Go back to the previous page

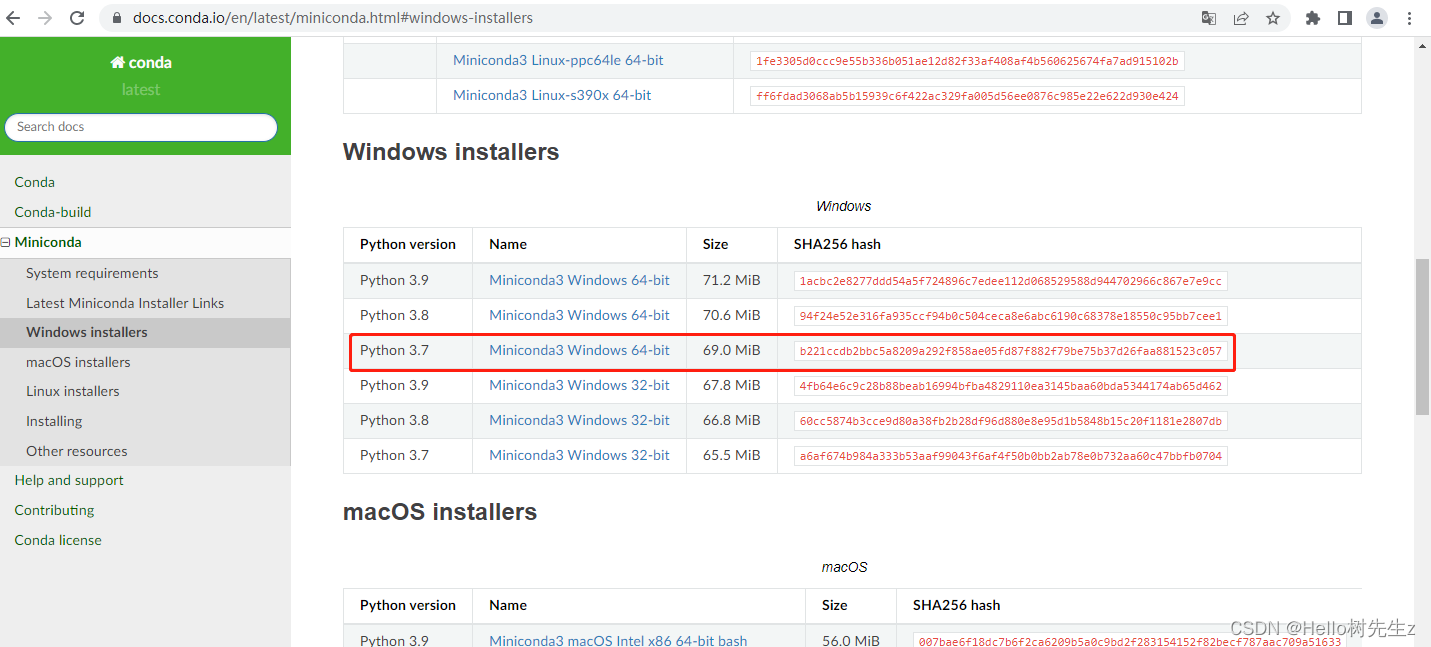pos(14,18)
